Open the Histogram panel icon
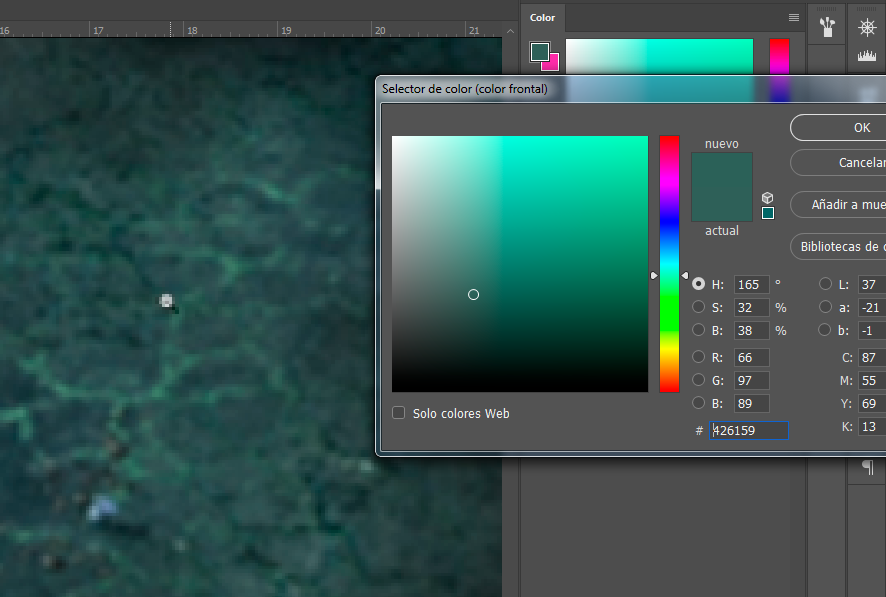 867,55
